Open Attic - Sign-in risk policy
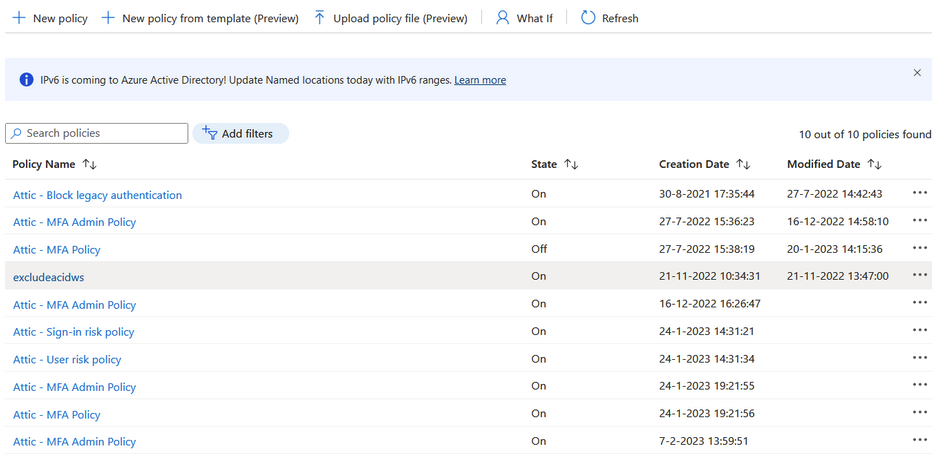The image size is (939, 458). 73,332
